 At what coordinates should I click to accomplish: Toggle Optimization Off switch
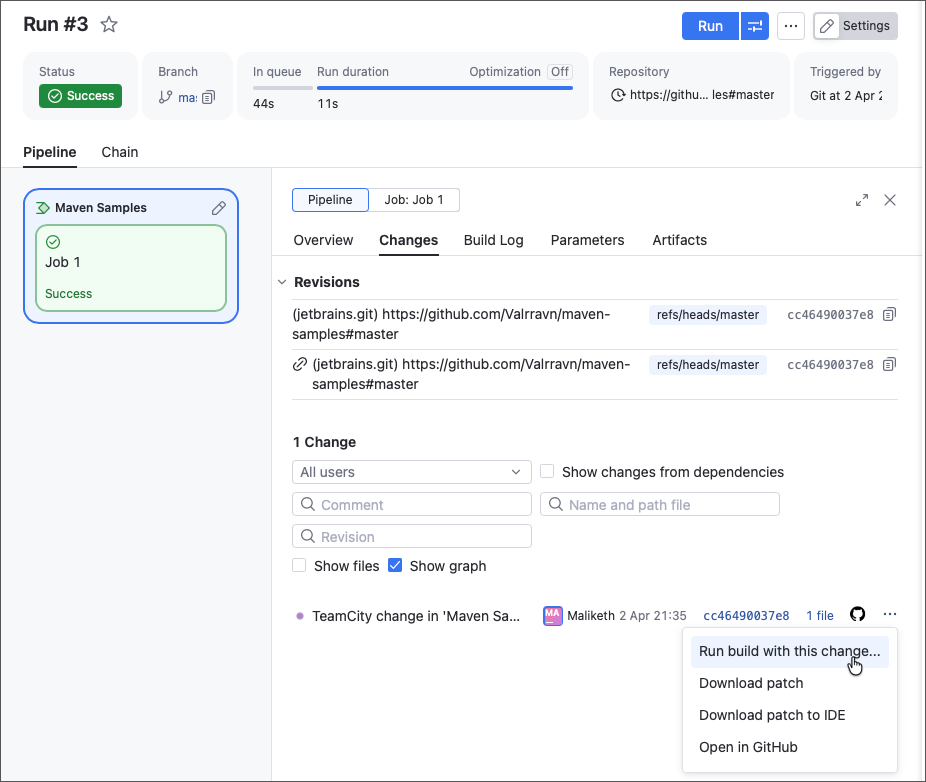click(x=559, y=72)
